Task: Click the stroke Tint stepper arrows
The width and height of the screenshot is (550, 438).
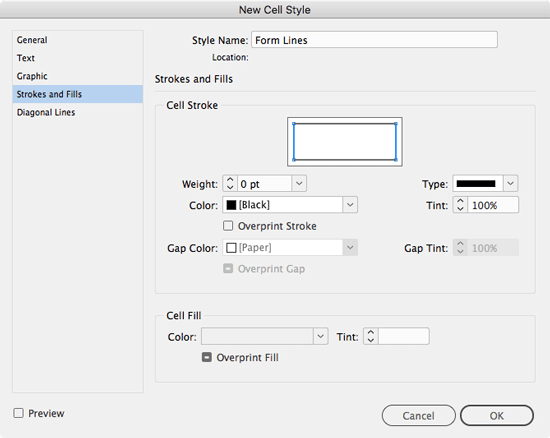Action: pyautogui.click(x=460, y=205)
